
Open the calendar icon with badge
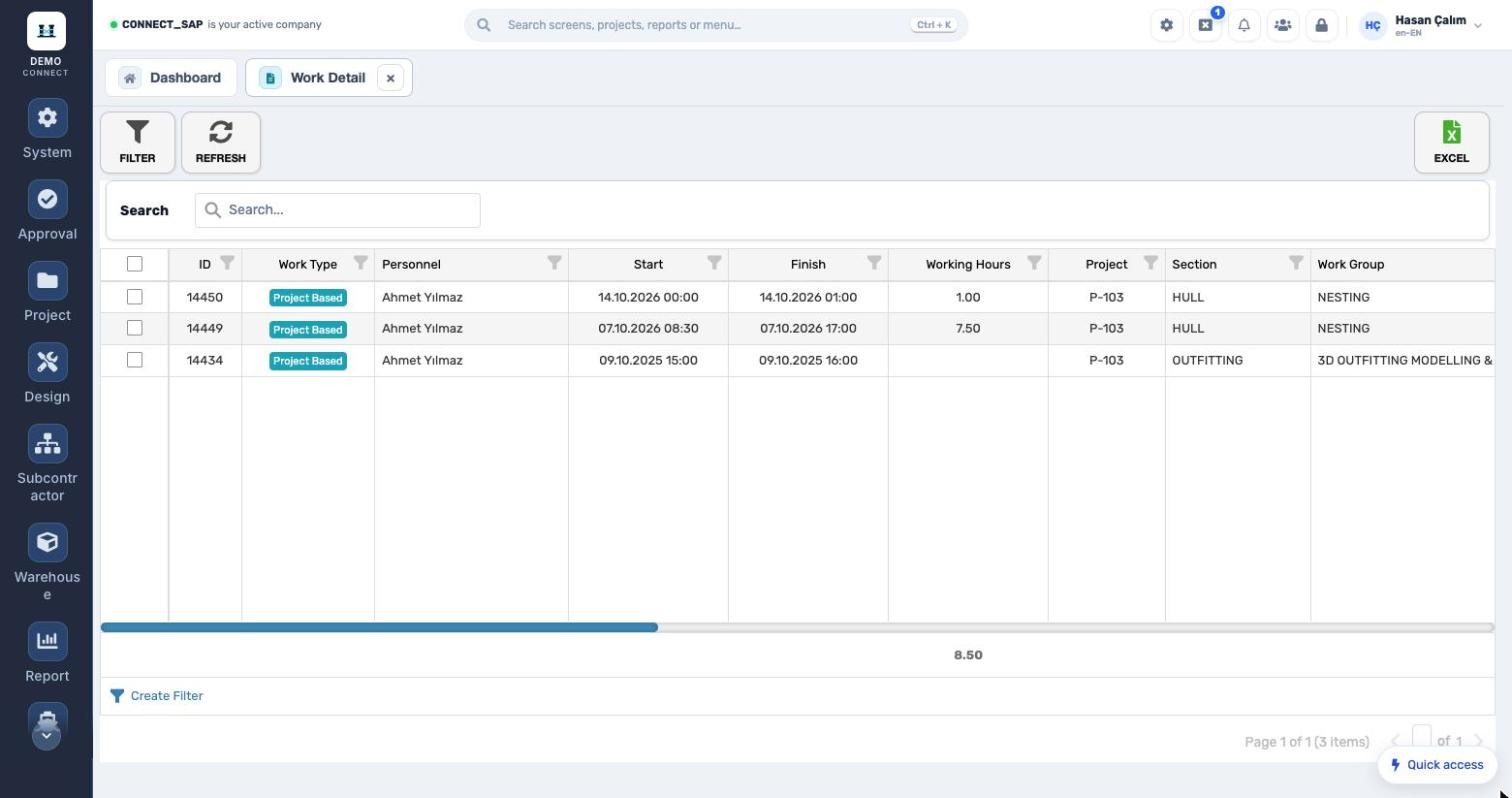[1205, 25]
